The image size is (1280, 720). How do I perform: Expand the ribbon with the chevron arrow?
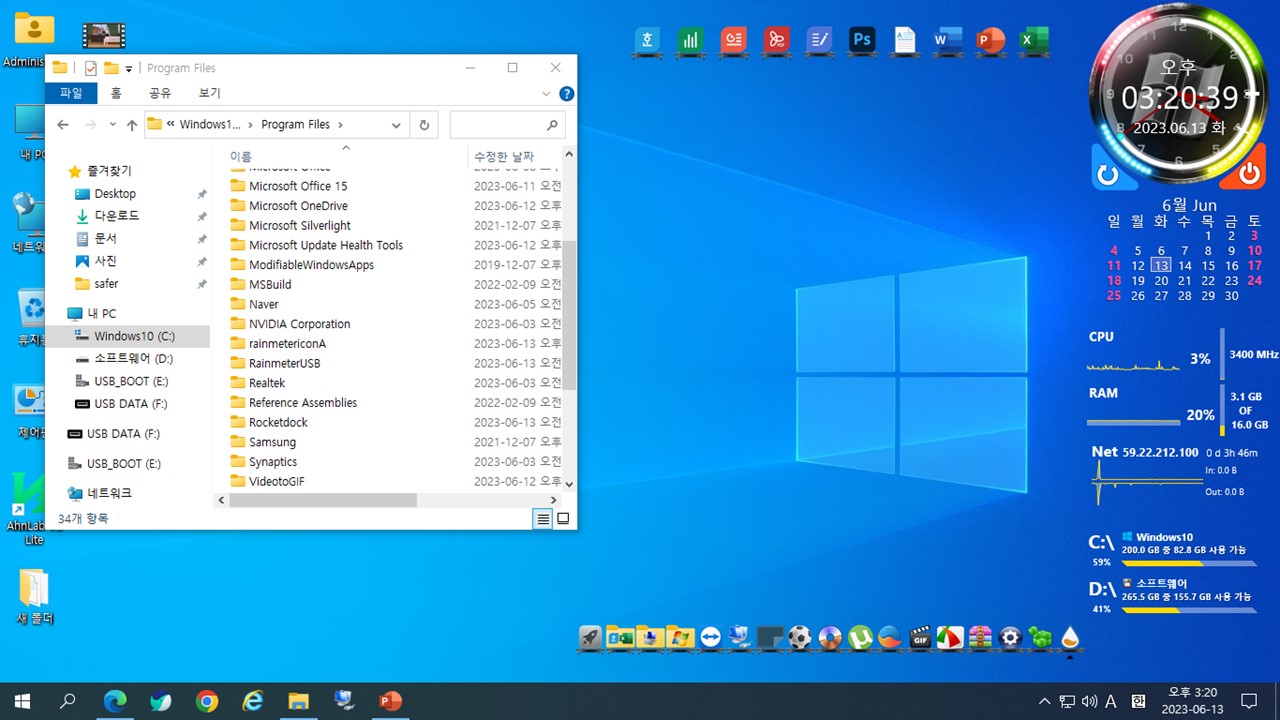(546, 93)
